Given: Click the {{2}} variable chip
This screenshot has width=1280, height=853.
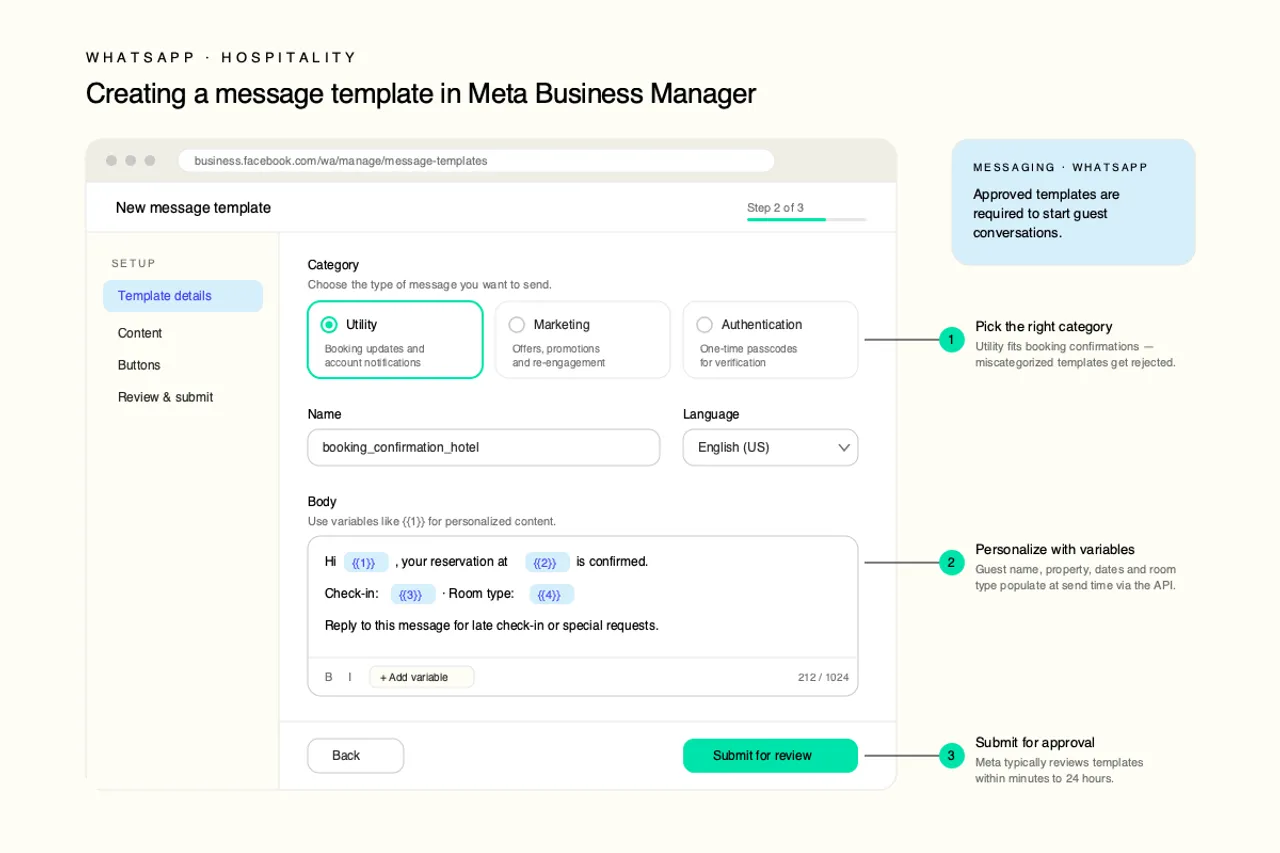Looking at the screenshot, I should [547, 562].
